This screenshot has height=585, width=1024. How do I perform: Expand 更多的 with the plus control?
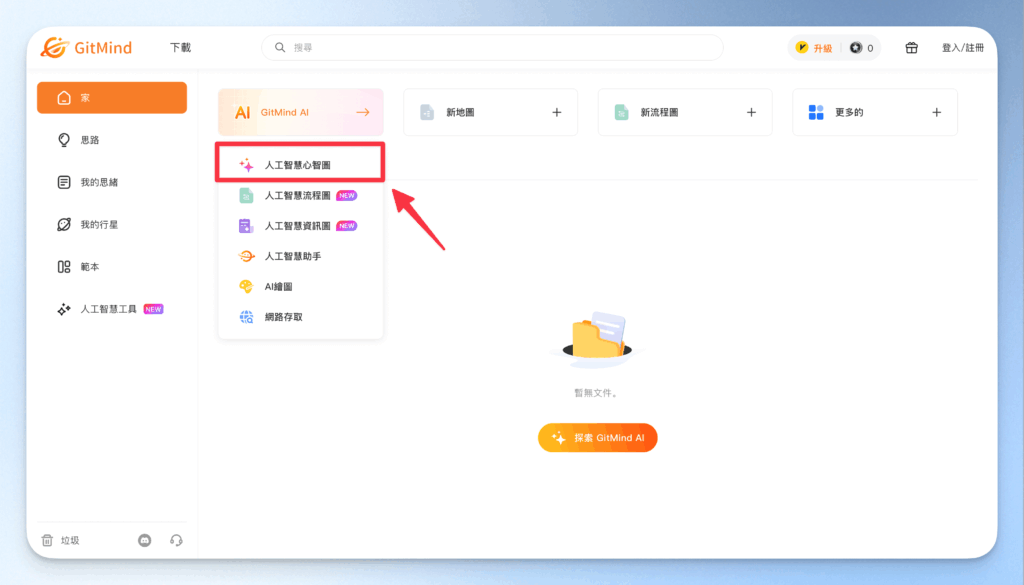tap(937, 112)
